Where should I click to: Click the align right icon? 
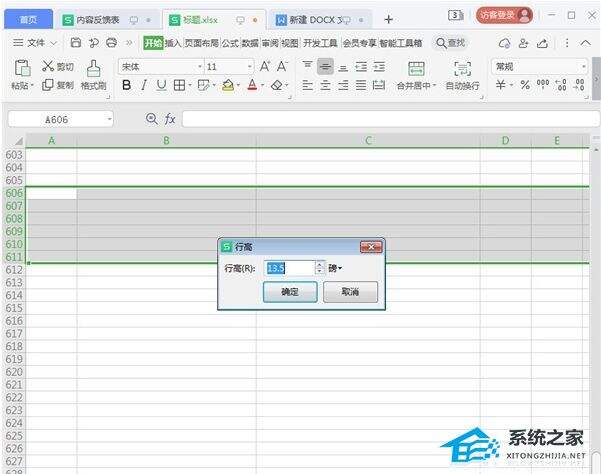point(343,85)
